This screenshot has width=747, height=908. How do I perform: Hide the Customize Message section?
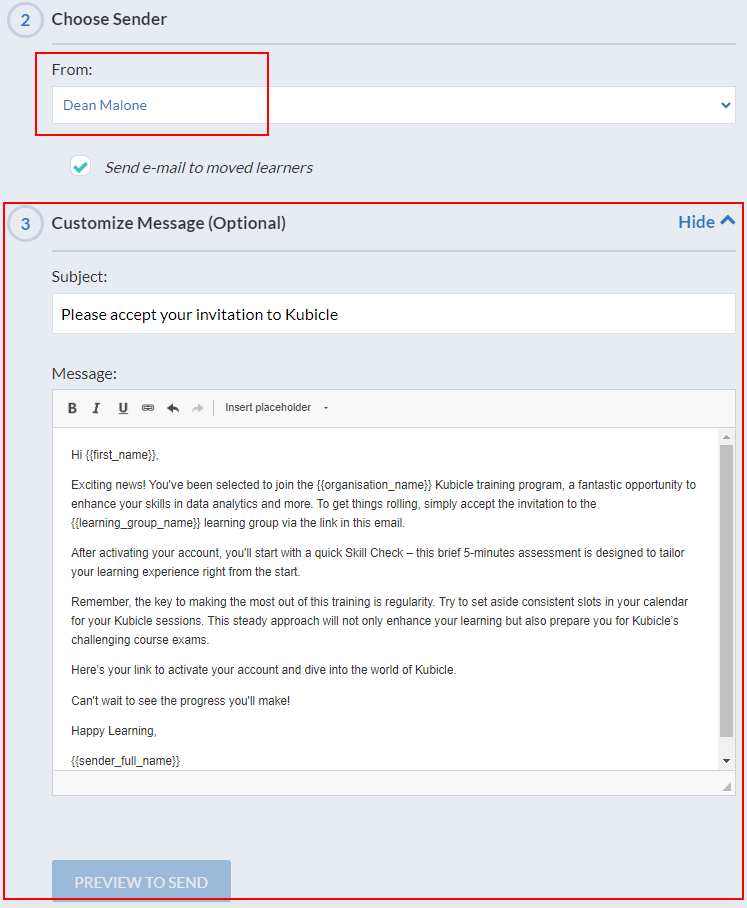point(706,222)
